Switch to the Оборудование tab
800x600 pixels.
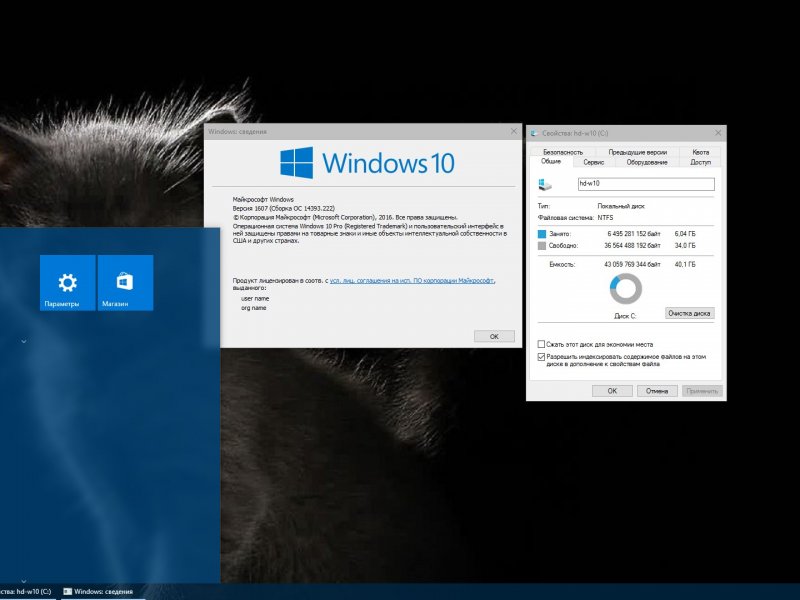[x=647, y=162]
